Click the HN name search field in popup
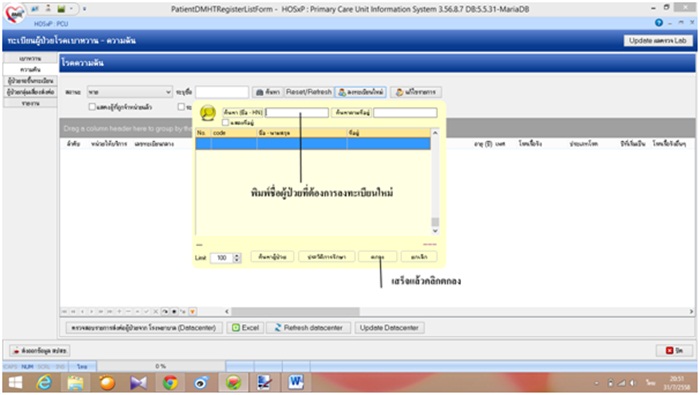The height and width of the screenshot is (395, 700). coord(297,112)
